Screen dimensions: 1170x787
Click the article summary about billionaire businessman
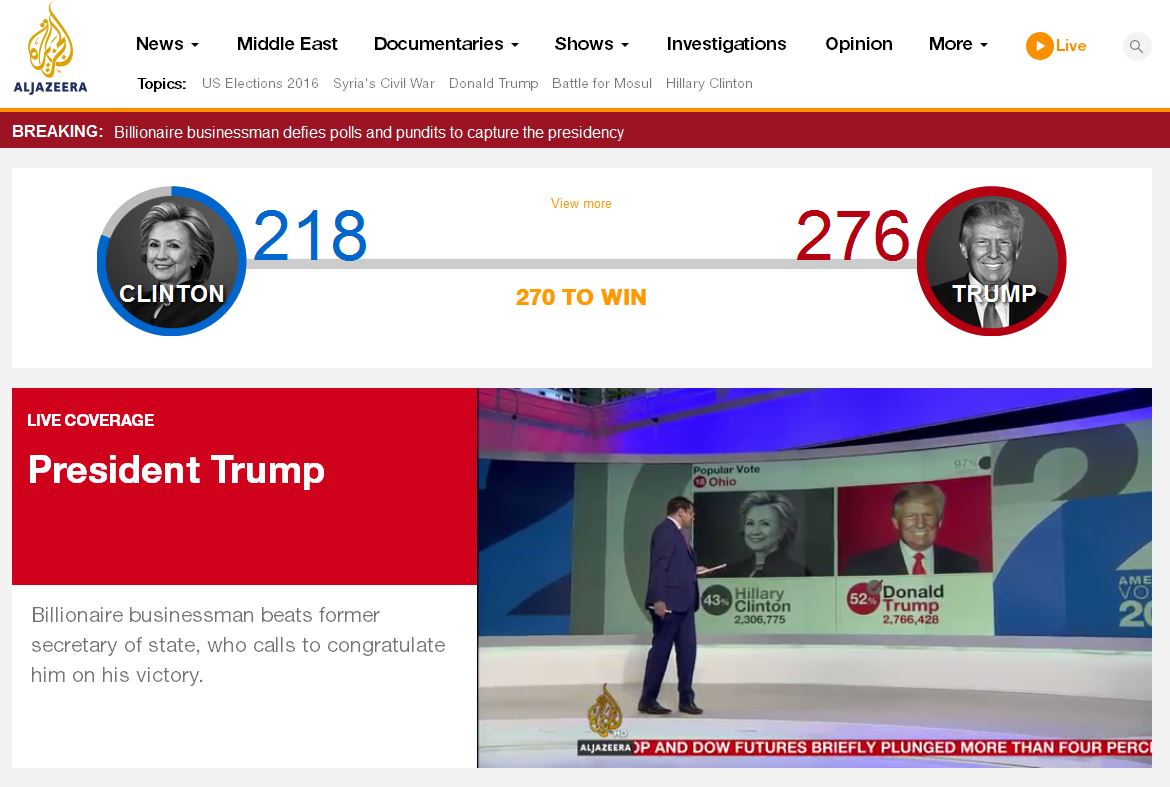pyautogui.click(x=238, y=645)
